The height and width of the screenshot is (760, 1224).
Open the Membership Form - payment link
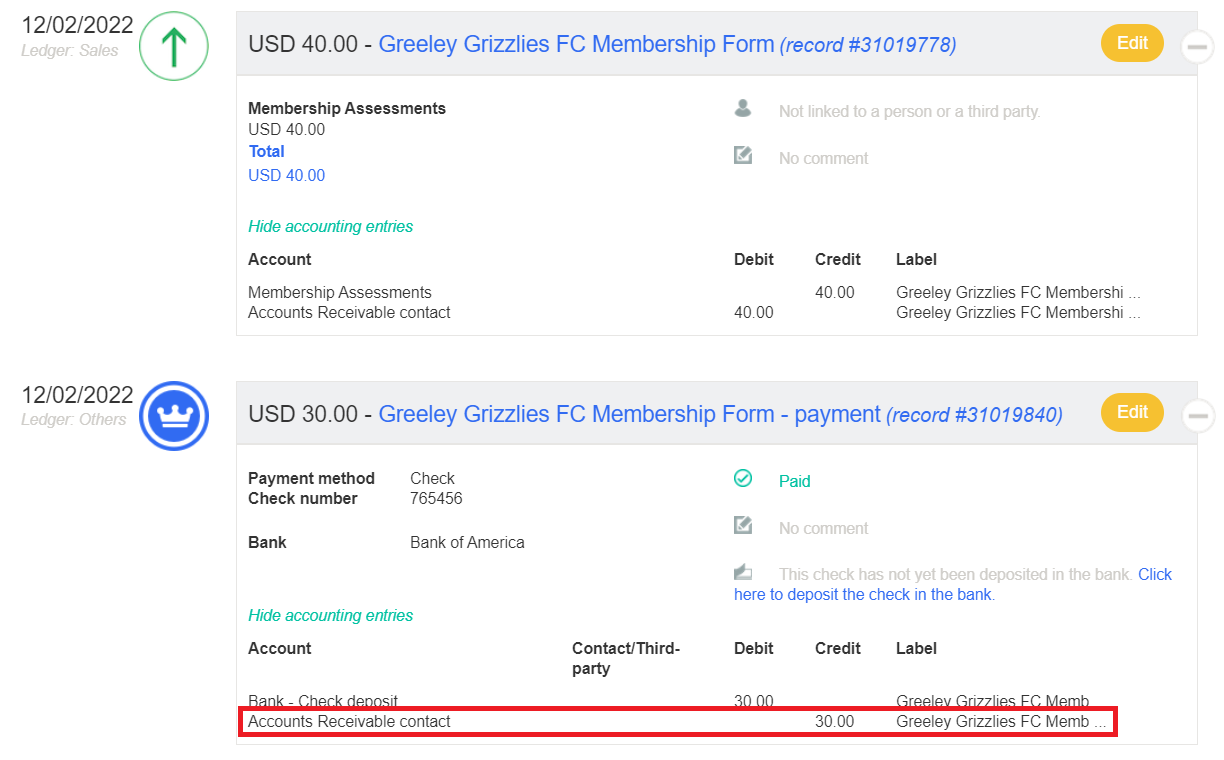(629, 414)
